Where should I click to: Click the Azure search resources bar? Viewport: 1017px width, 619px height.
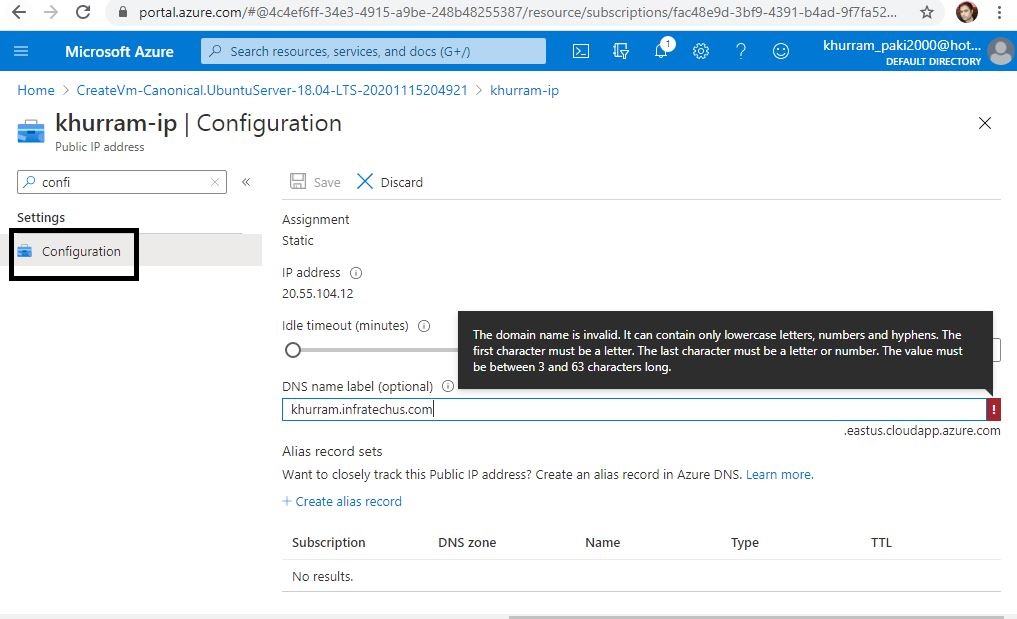(373, 51)
